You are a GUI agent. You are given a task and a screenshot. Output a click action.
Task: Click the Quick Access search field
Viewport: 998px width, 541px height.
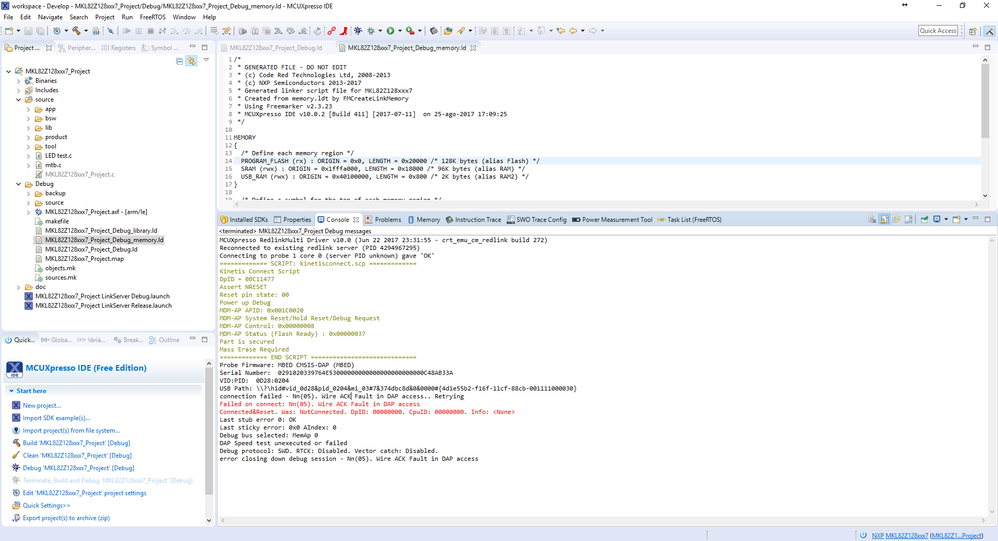click(x=938, y=31)
